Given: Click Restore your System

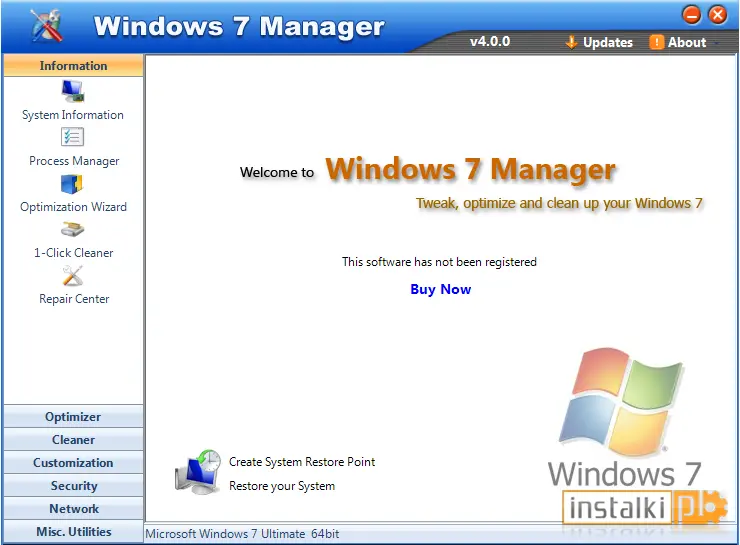Looking at the screenshot, I should click(x=282, y=486).
